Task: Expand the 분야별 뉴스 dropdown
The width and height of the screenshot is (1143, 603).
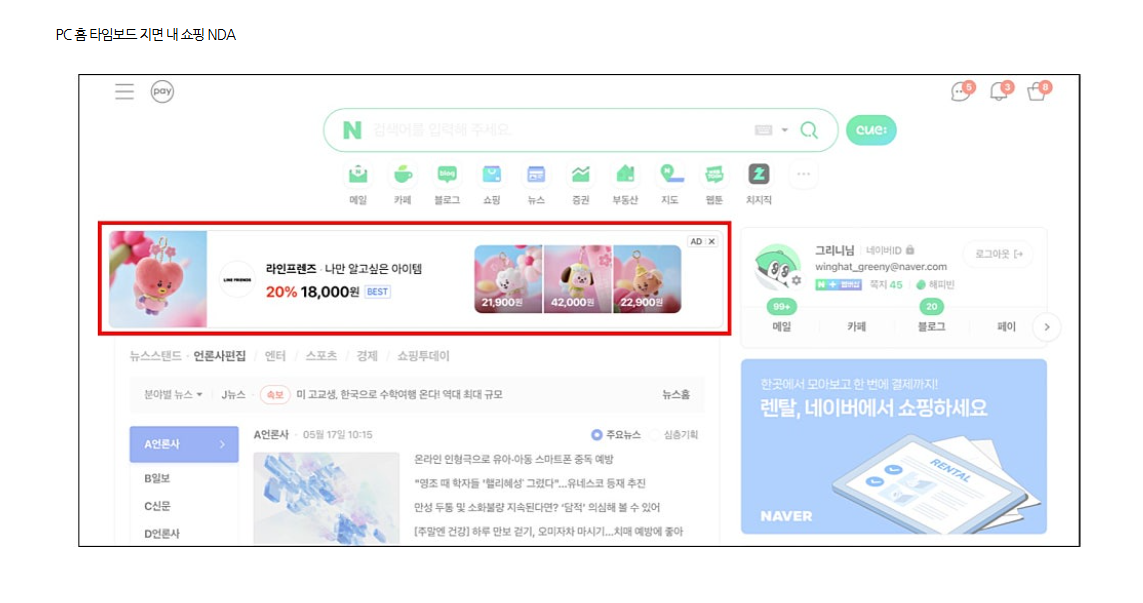Action: pyautogui.click(x=173, y=394)
